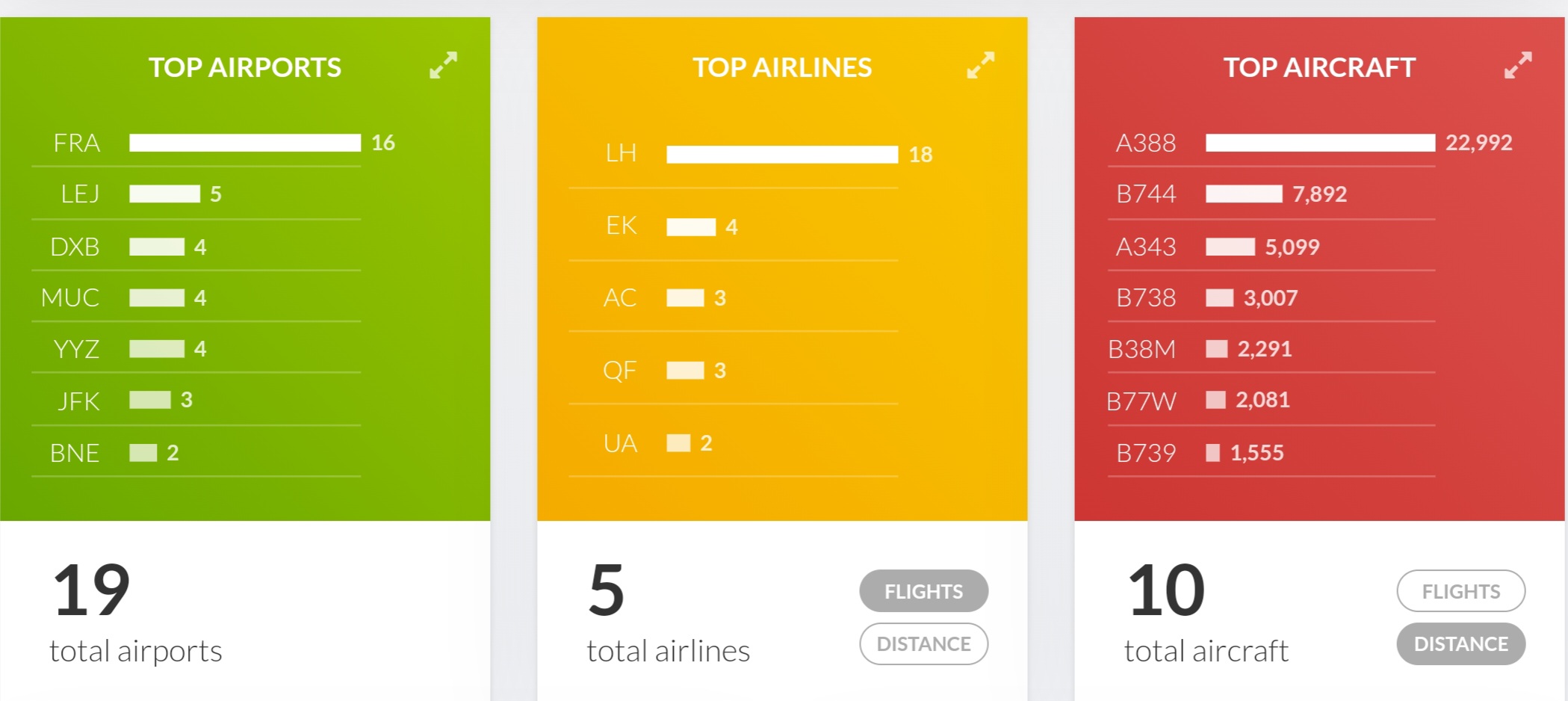Screen dimensions: 1568x701
Task: Click the B744 aircraft row
Action: pyautogui.click(x=1271, y=194)
